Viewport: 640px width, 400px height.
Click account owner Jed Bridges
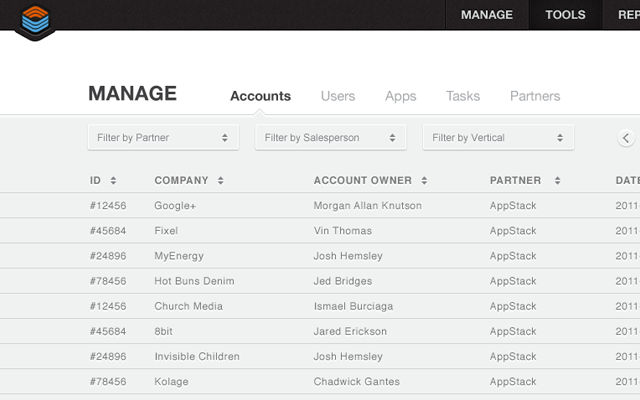[343, 281]
